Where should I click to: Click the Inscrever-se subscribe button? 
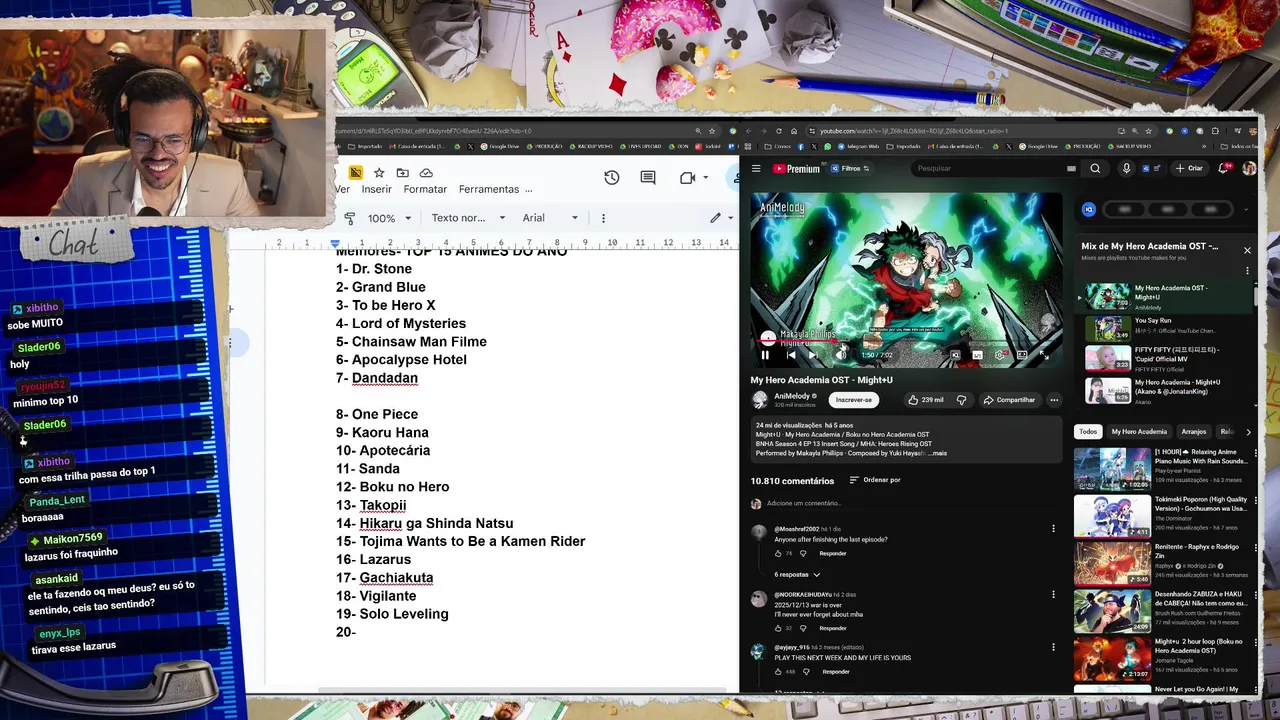853,400
